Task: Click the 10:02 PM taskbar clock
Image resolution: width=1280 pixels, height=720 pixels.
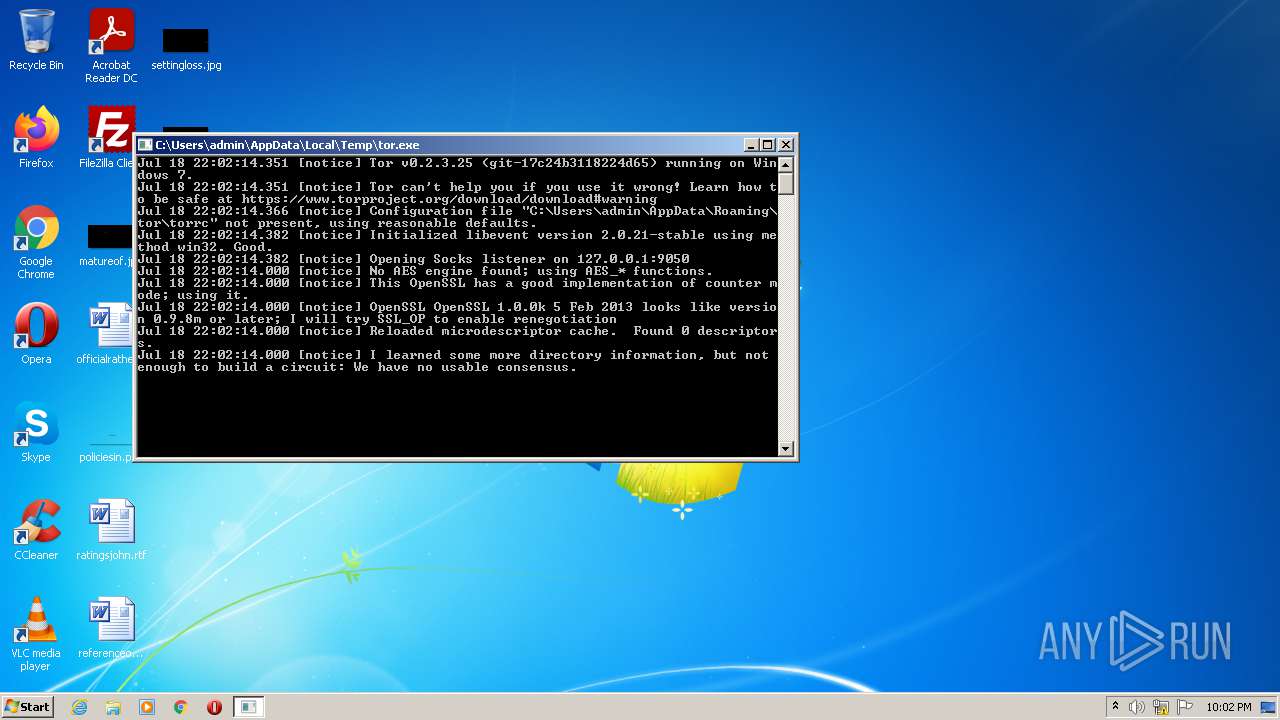Action: (1229, 707)
